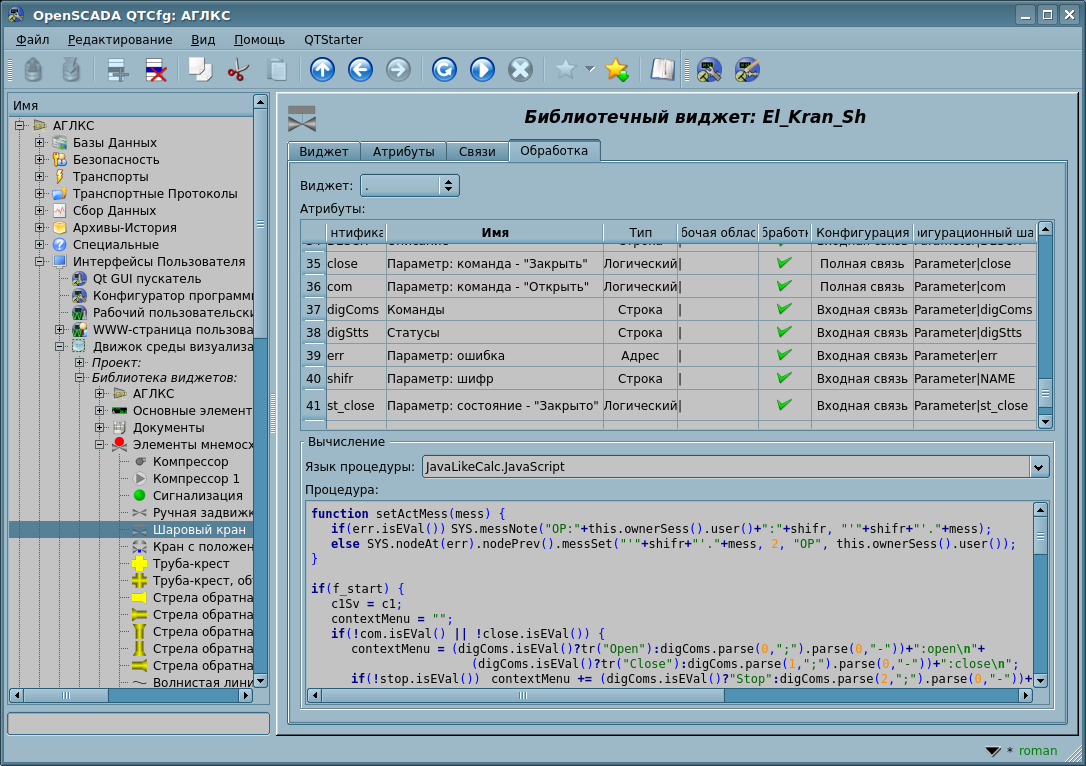This screenshot has height=766, width=1086.
Task: Click the Имя column header
Action: point(494,233)
